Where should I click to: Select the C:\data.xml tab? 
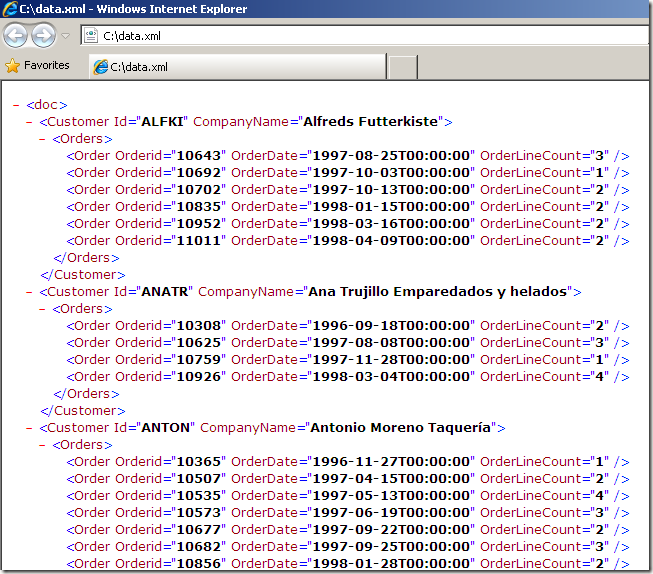pyautogui.click(x=238, y=67)
